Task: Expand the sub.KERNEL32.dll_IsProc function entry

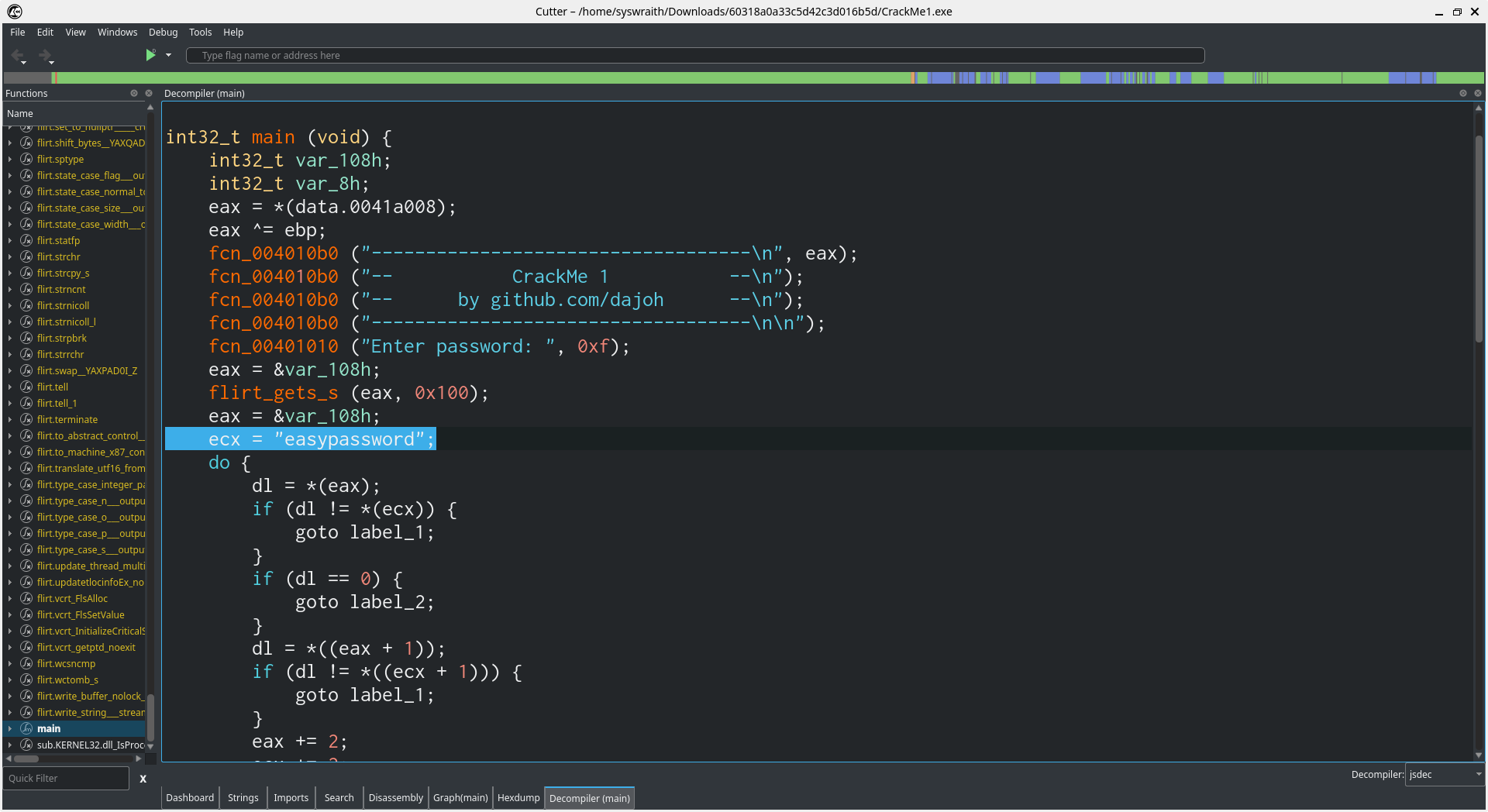Action: pyautogui.click(x=10, y=745)
